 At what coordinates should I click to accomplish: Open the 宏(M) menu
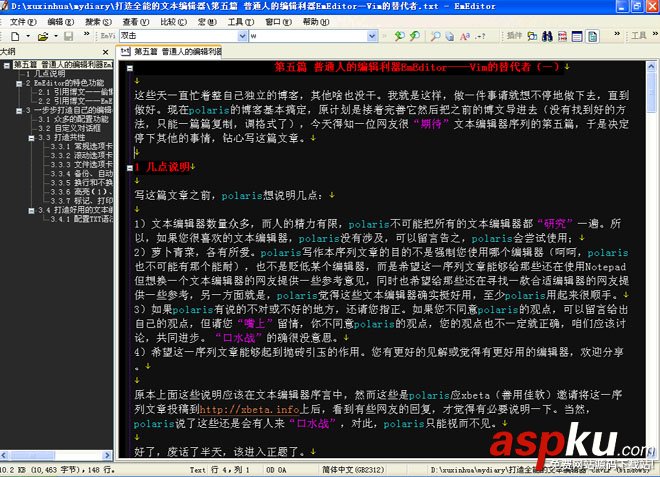pos(207,22)
